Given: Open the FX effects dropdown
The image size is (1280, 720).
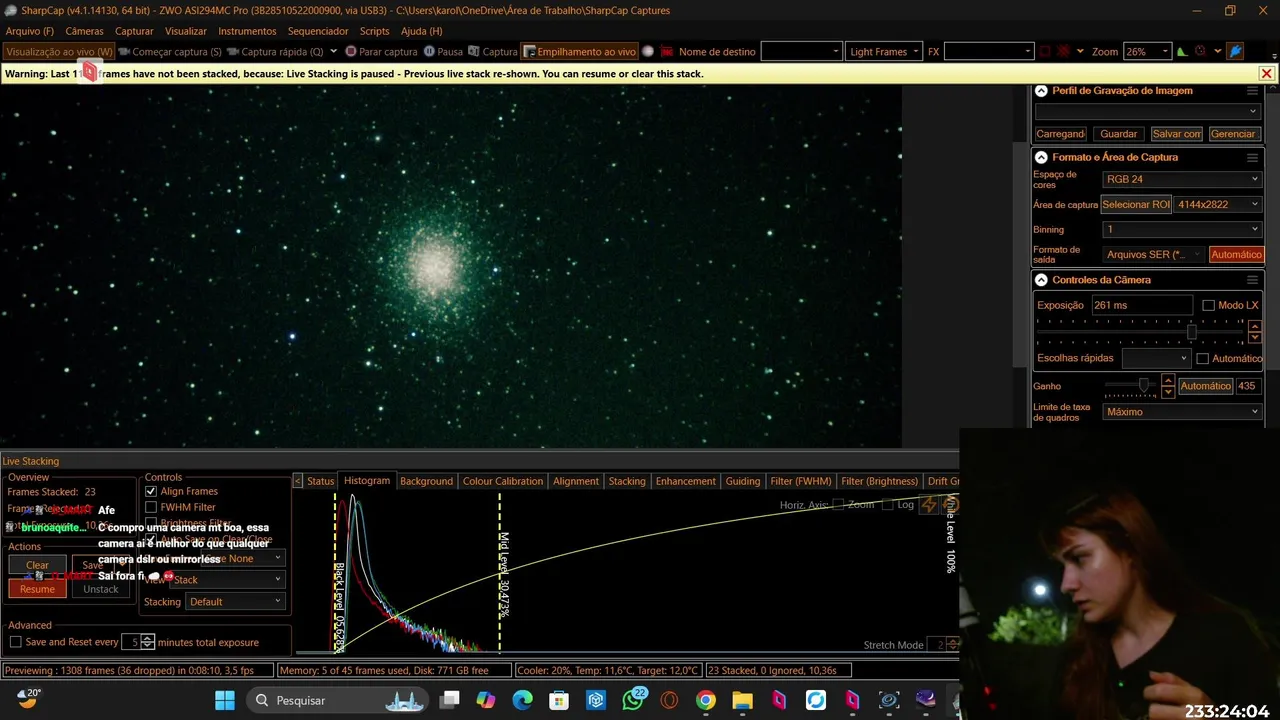Looking at the screenshot, I should 988,52.
